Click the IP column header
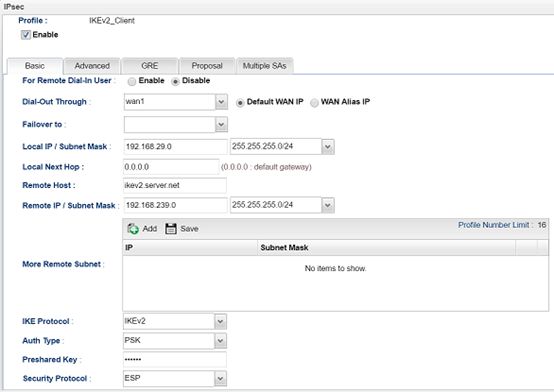The height and width of the screenshot is (392, 554). coord(190,248)
